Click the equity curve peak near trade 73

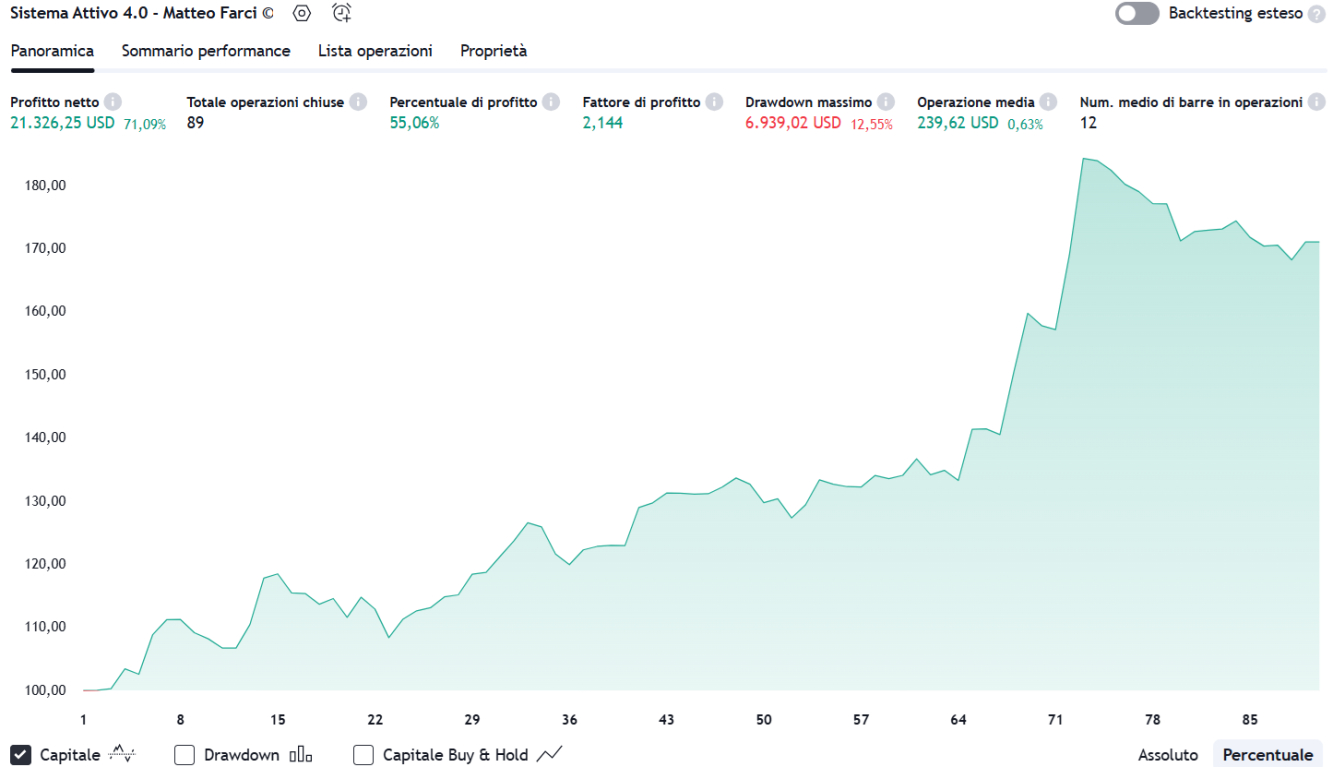click(x=1084, y=158)
